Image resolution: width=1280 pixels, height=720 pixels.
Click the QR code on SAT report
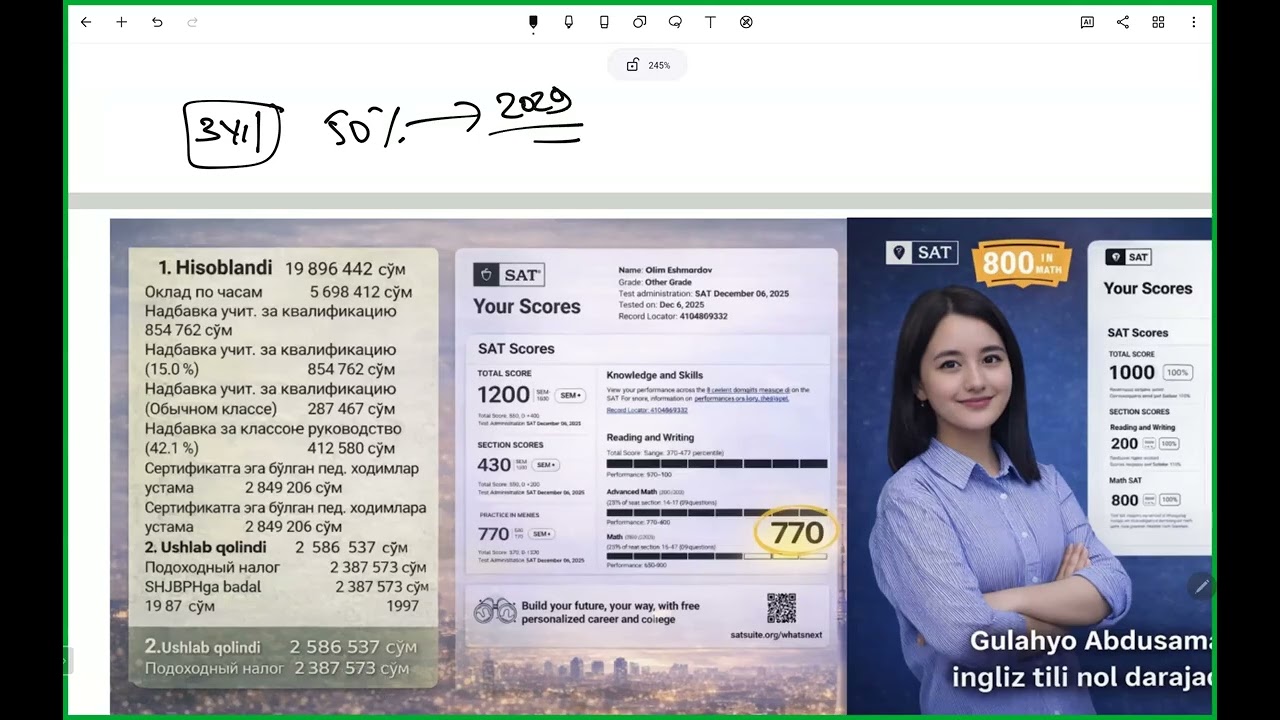click(781, 608)
